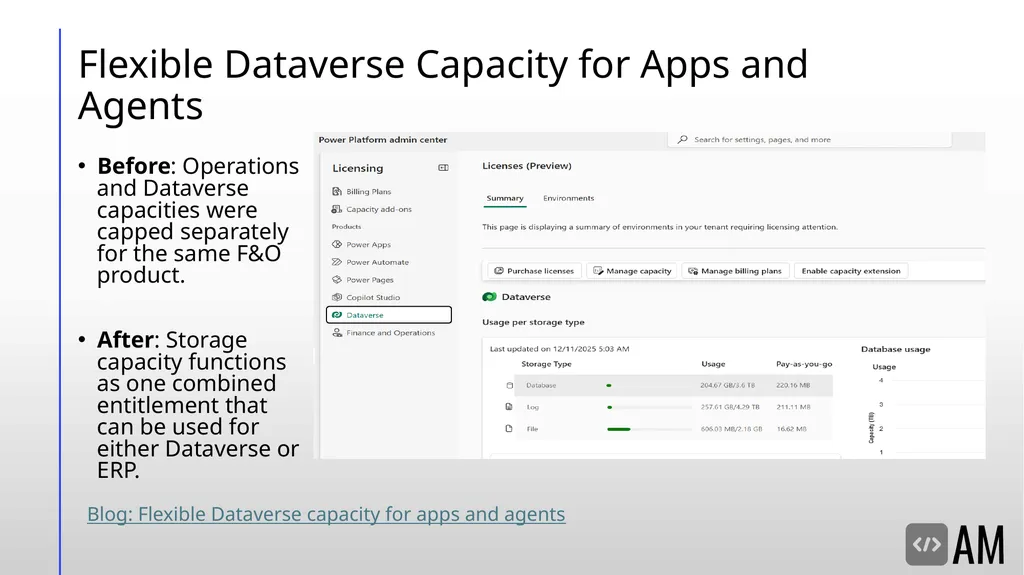
Task: Click the Power Apps product icon
Action: 337,244
